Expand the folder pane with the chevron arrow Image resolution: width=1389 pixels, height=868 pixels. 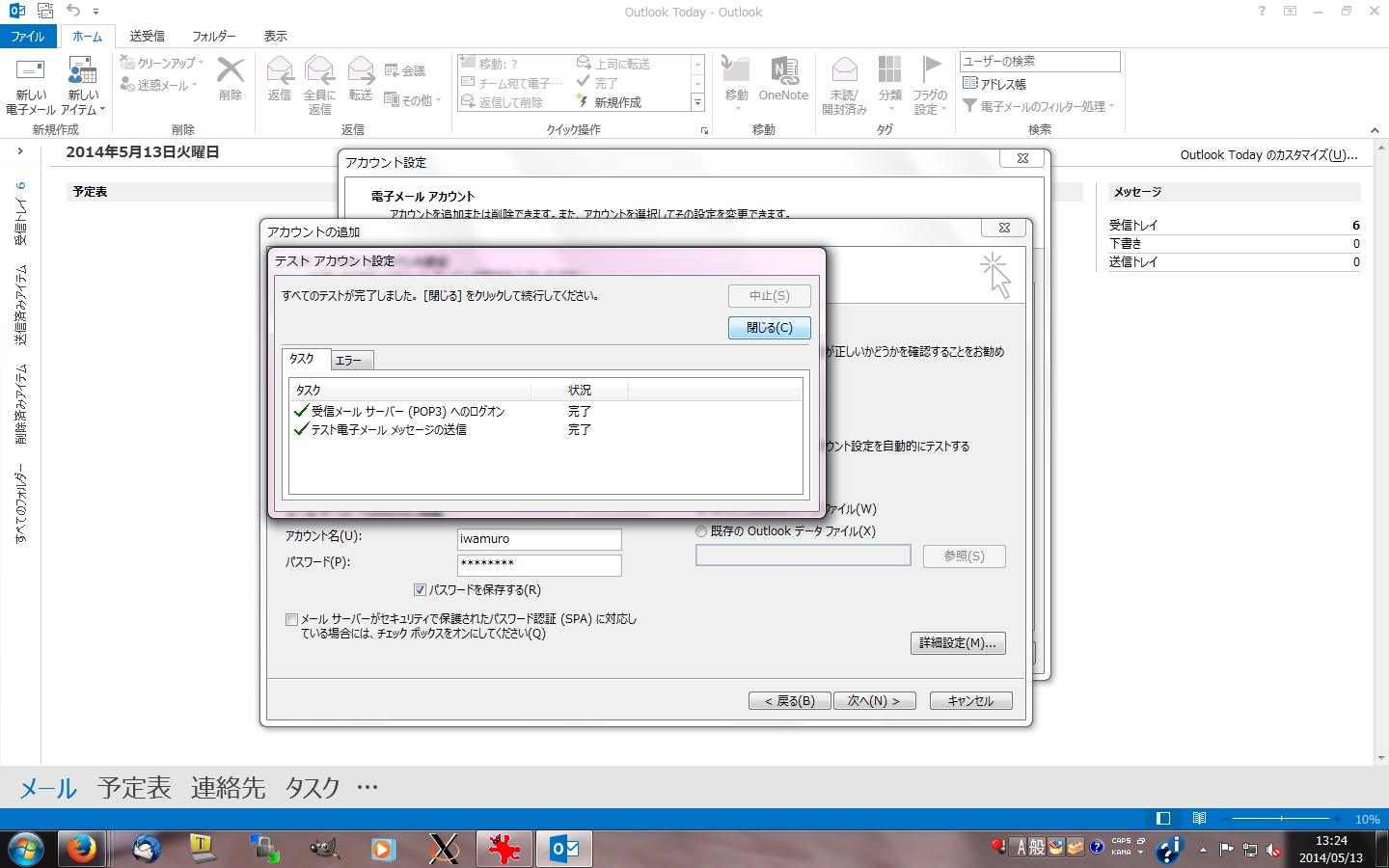tap(19, 151)
